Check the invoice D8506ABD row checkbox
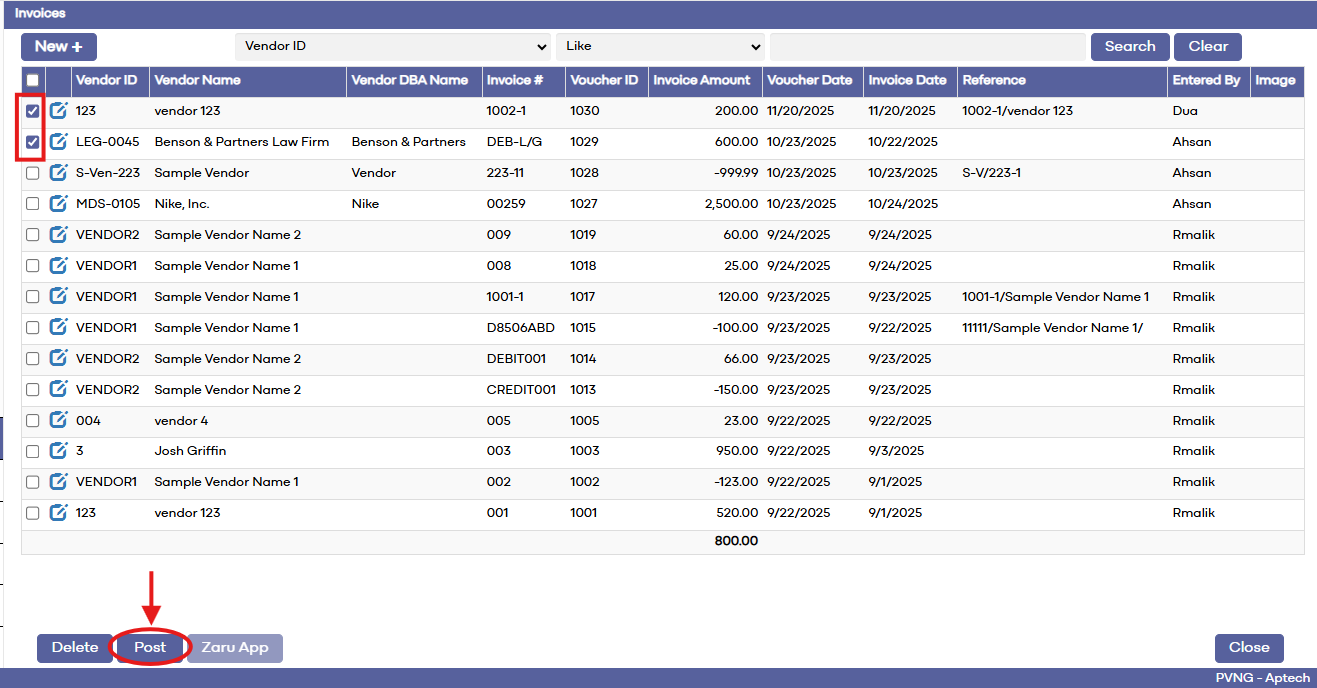The height and width of the screenshot is (688, 1317). tap(33, 328)
